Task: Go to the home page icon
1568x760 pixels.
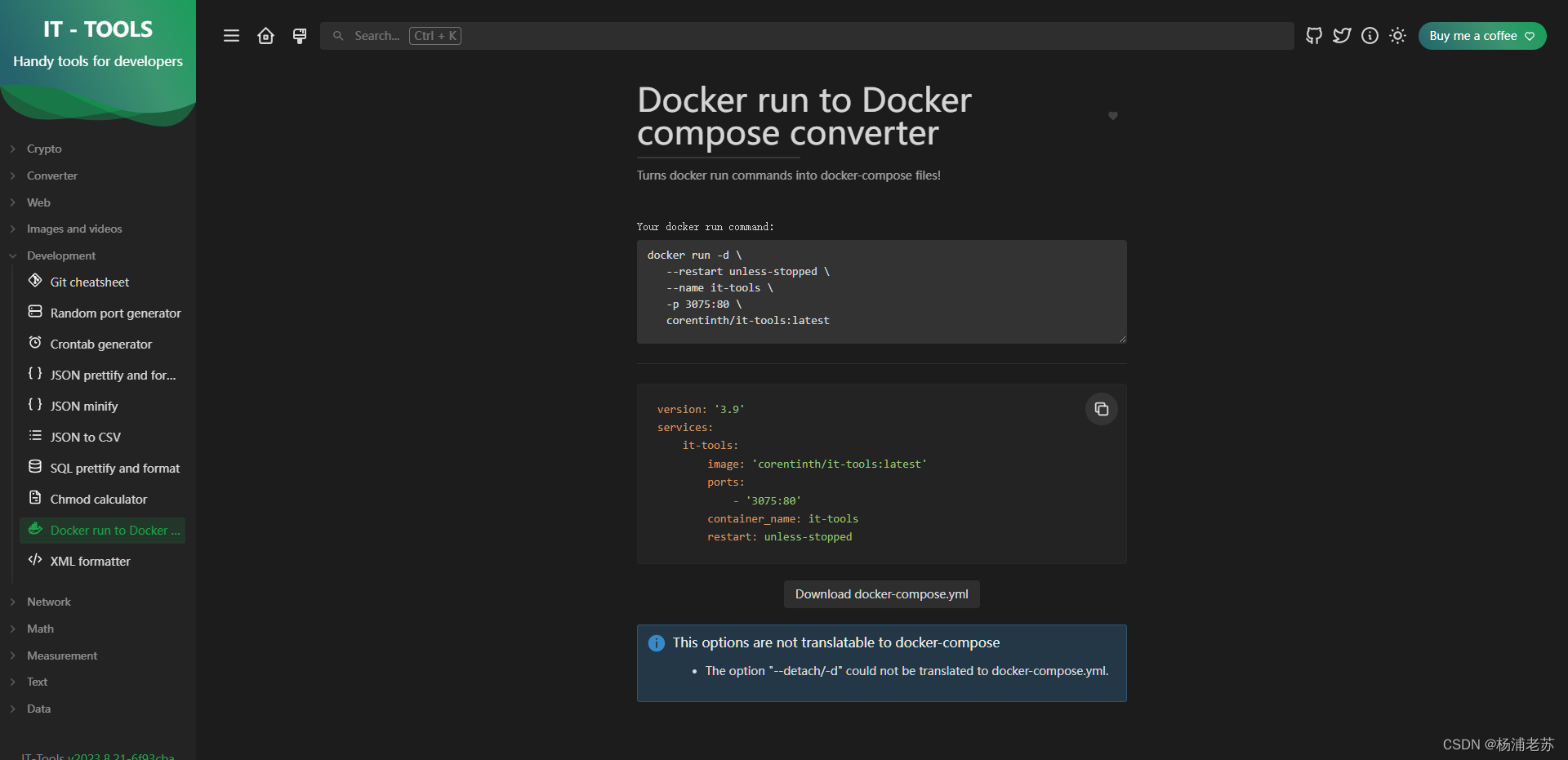Action: [265, 36]
